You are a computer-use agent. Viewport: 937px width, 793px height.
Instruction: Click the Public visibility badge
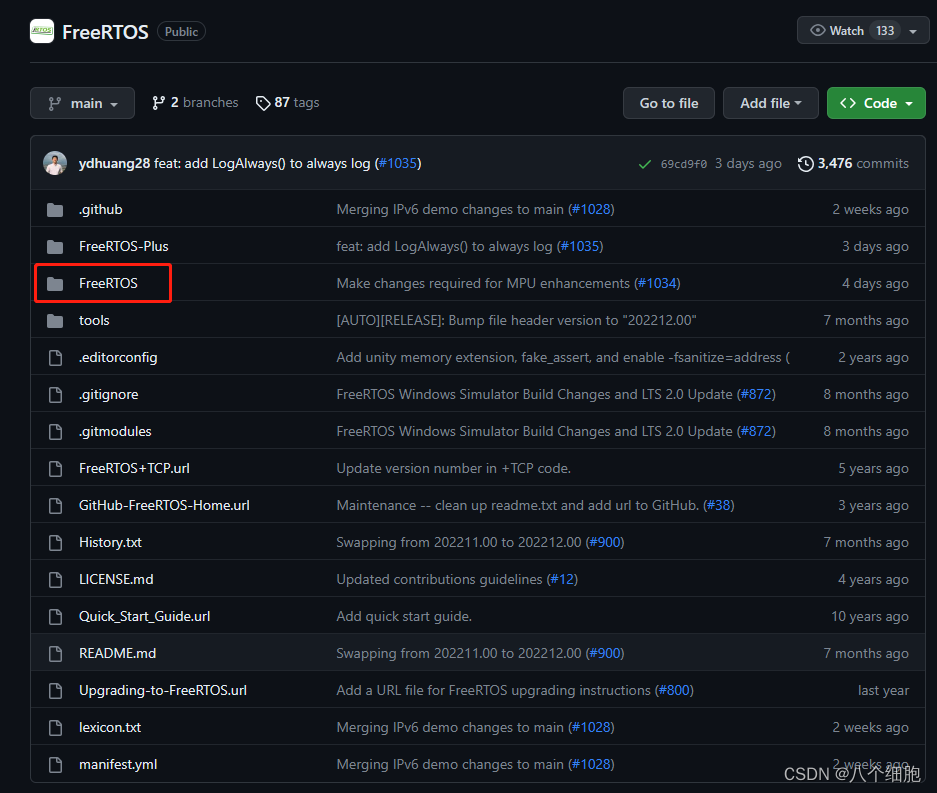click(181, 32)
